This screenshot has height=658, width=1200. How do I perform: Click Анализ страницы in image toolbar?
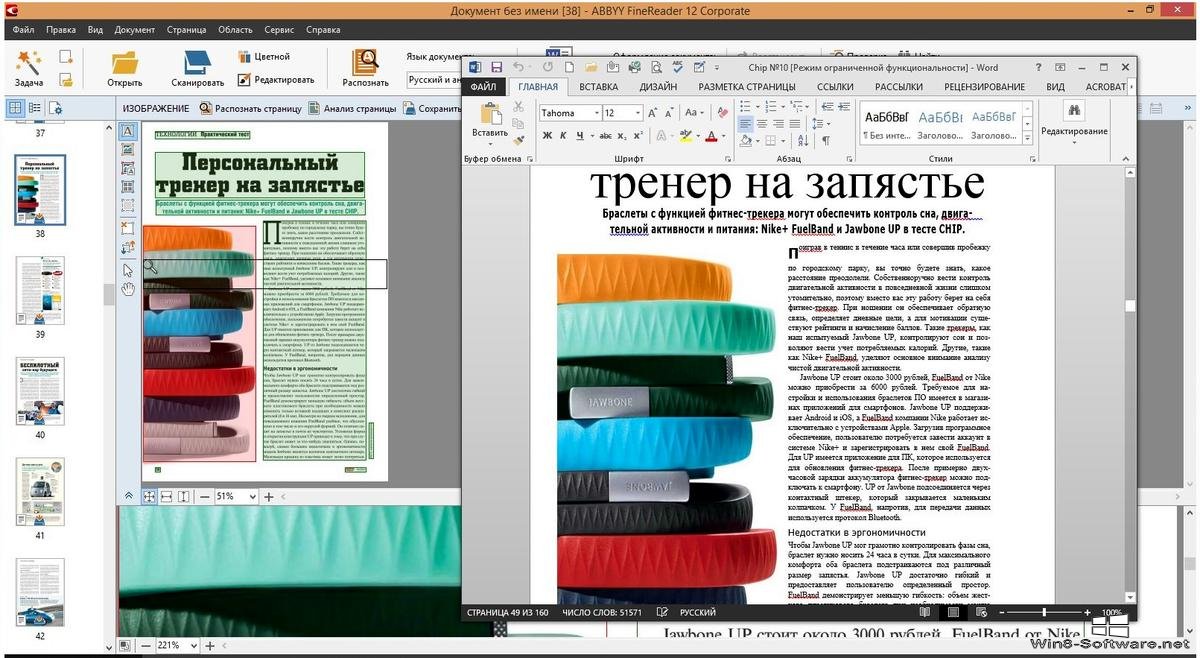[351, 108]
